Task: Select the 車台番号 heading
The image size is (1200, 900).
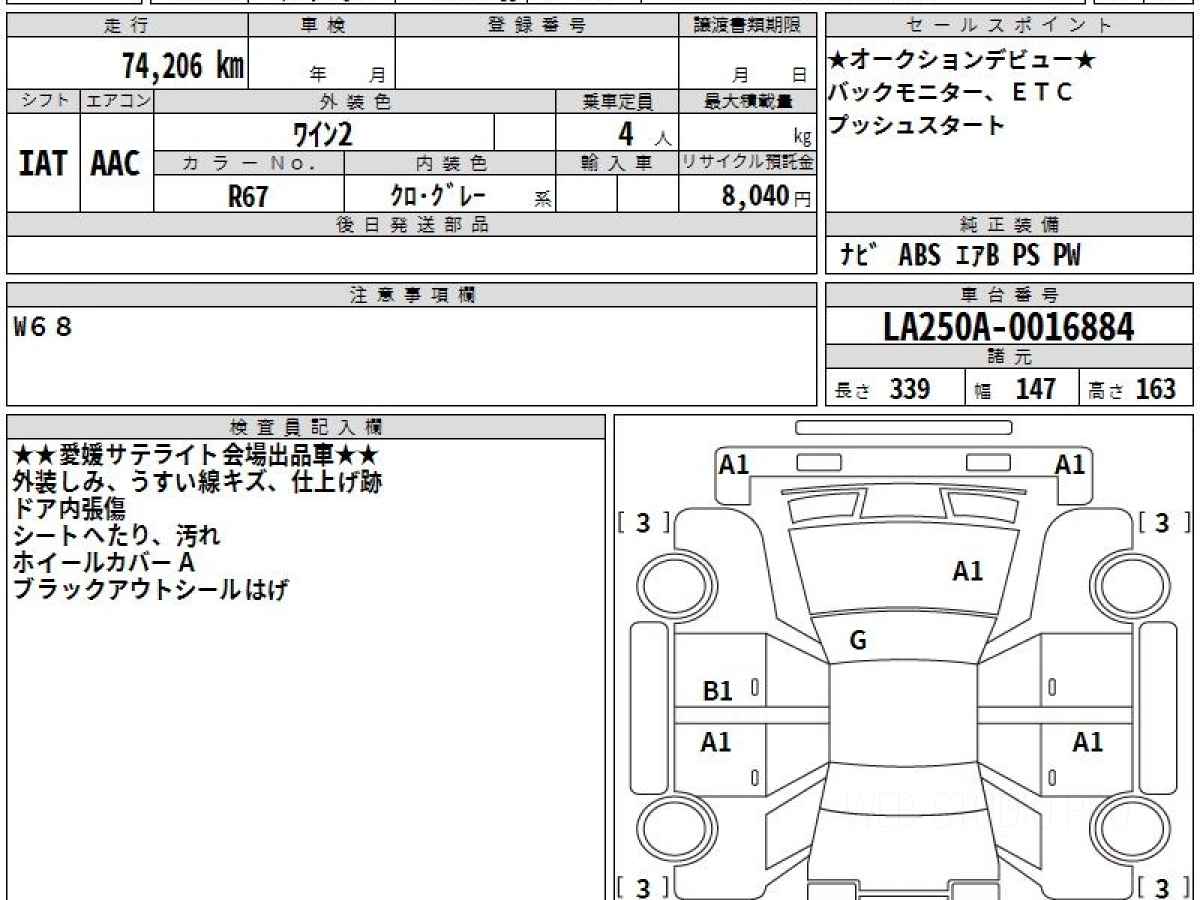Action: [1009, 294]
